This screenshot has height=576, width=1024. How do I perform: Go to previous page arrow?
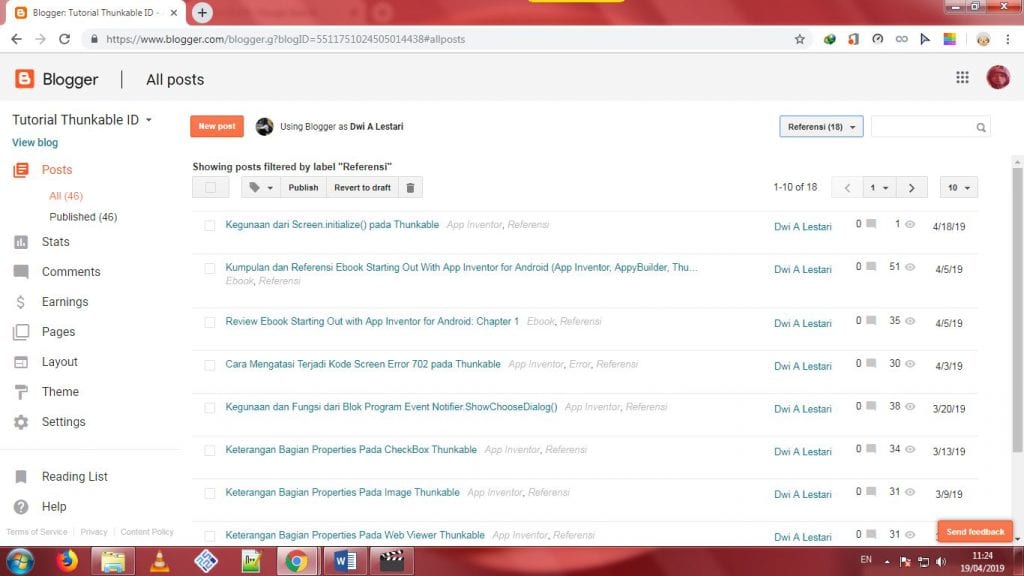[848, 187]
